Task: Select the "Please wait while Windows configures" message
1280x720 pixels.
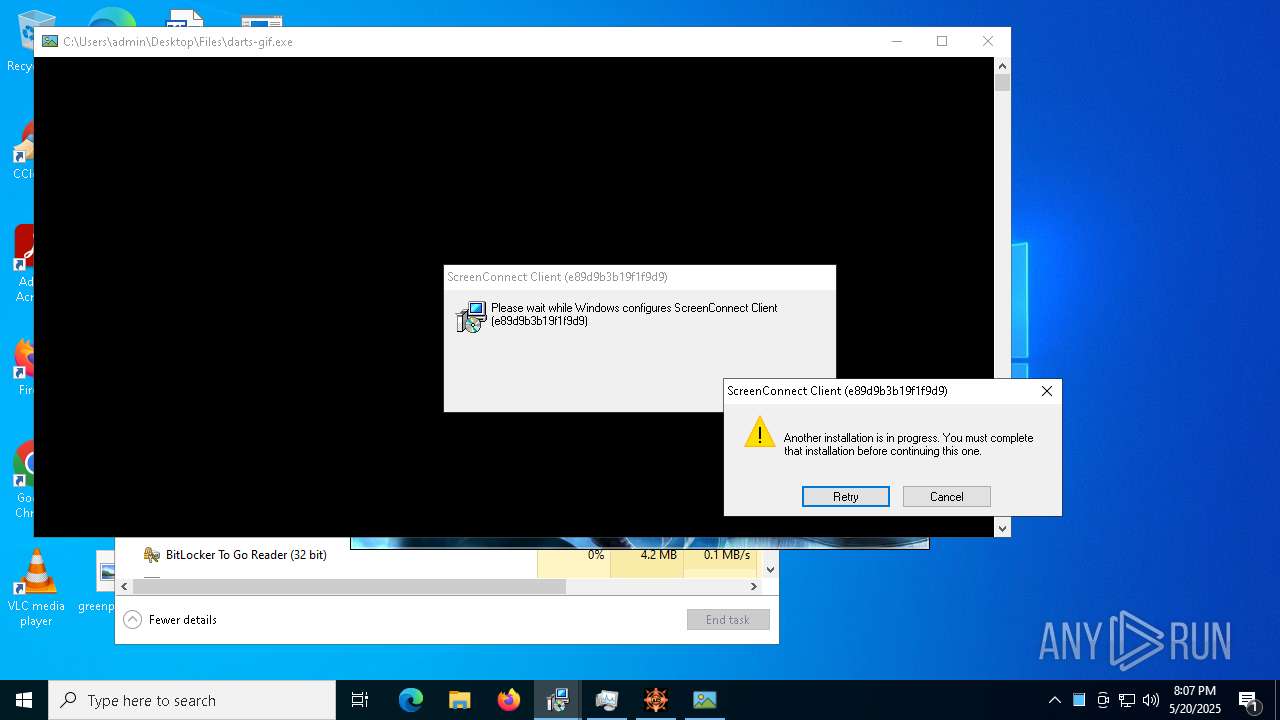Action: (634, 314)
